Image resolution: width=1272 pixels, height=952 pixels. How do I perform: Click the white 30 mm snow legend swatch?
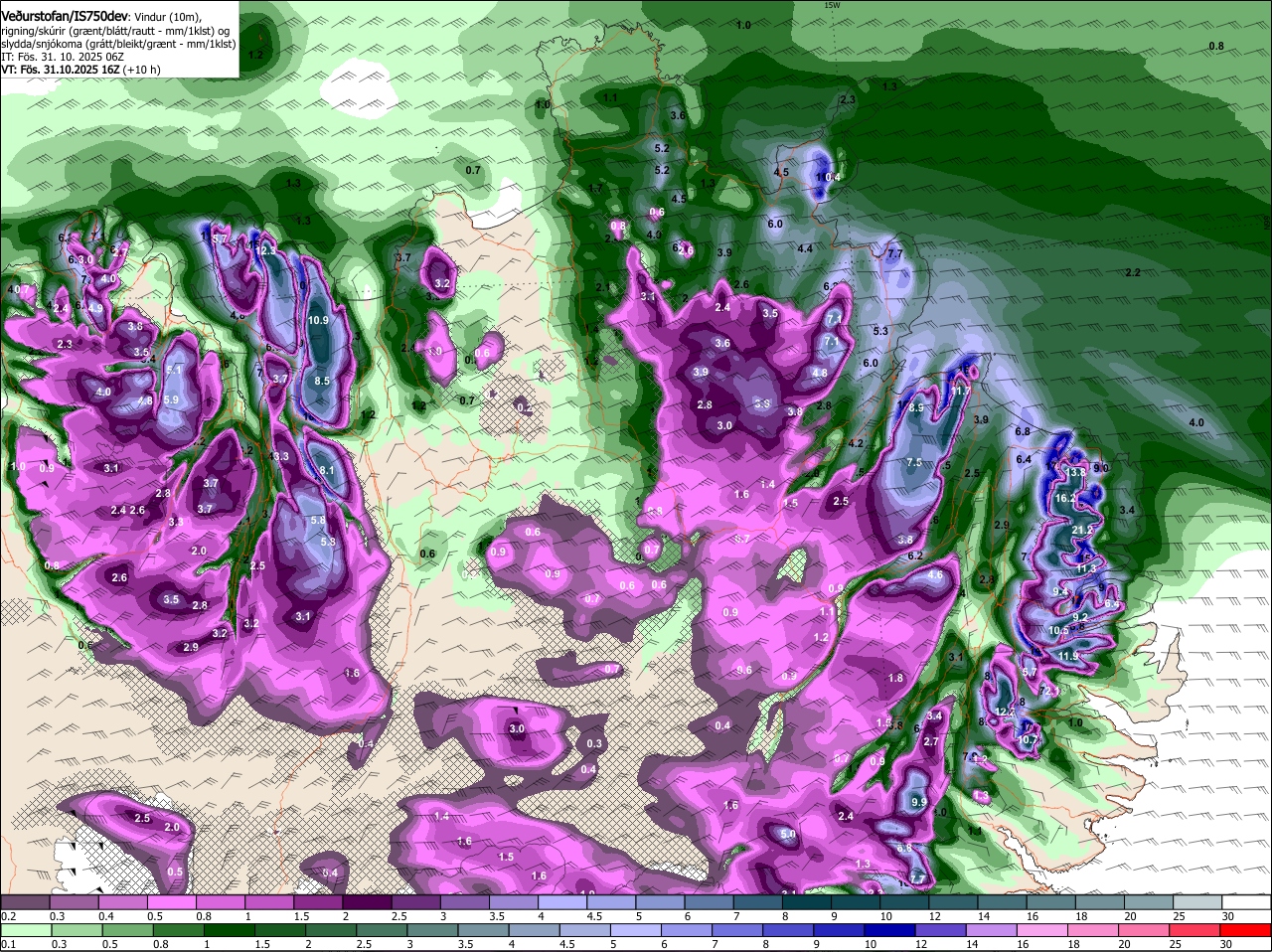click(x=1247, y=900)
